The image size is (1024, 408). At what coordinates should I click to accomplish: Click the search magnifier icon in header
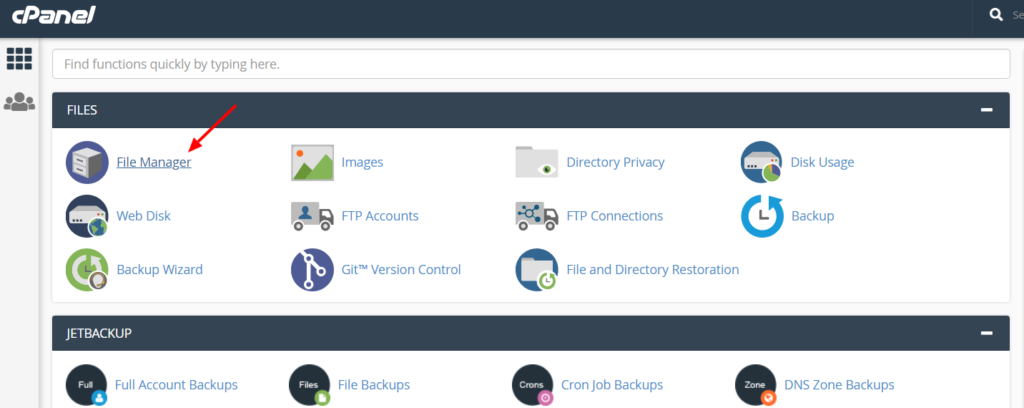(996, 15)
